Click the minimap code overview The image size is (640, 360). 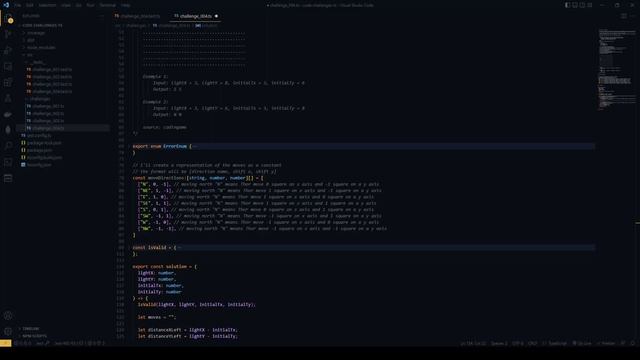pyautogui.click(x=616, y=69)
